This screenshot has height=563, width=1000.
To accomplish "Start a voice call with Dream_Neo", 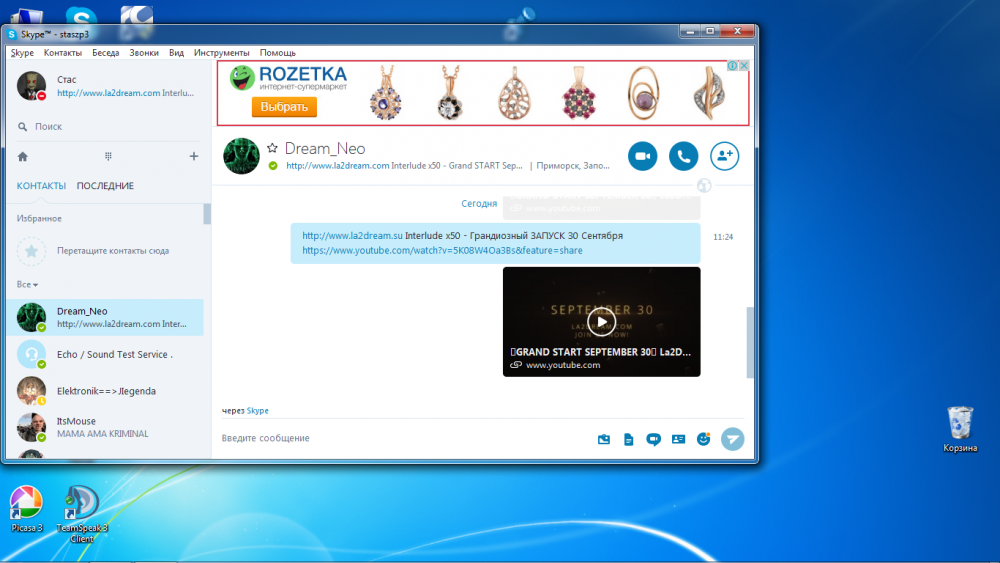I will tap(683, 156).
